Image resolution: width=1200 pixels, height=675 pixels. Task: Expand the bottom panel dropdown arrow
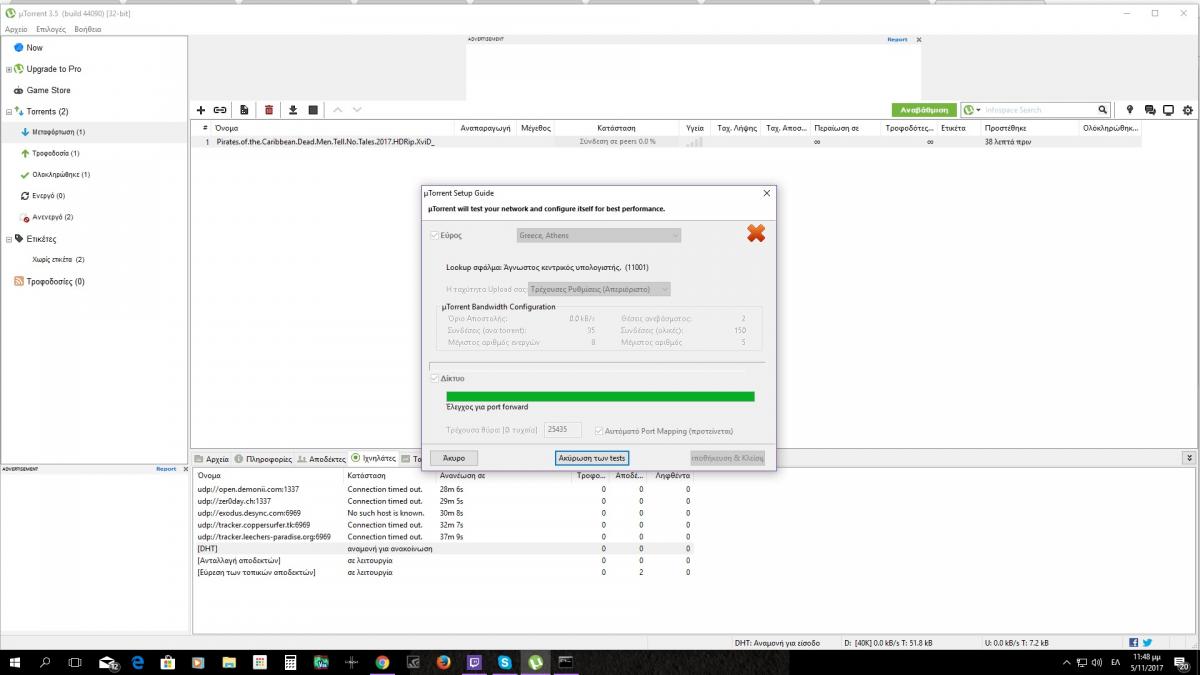(x=1189, y=458)
